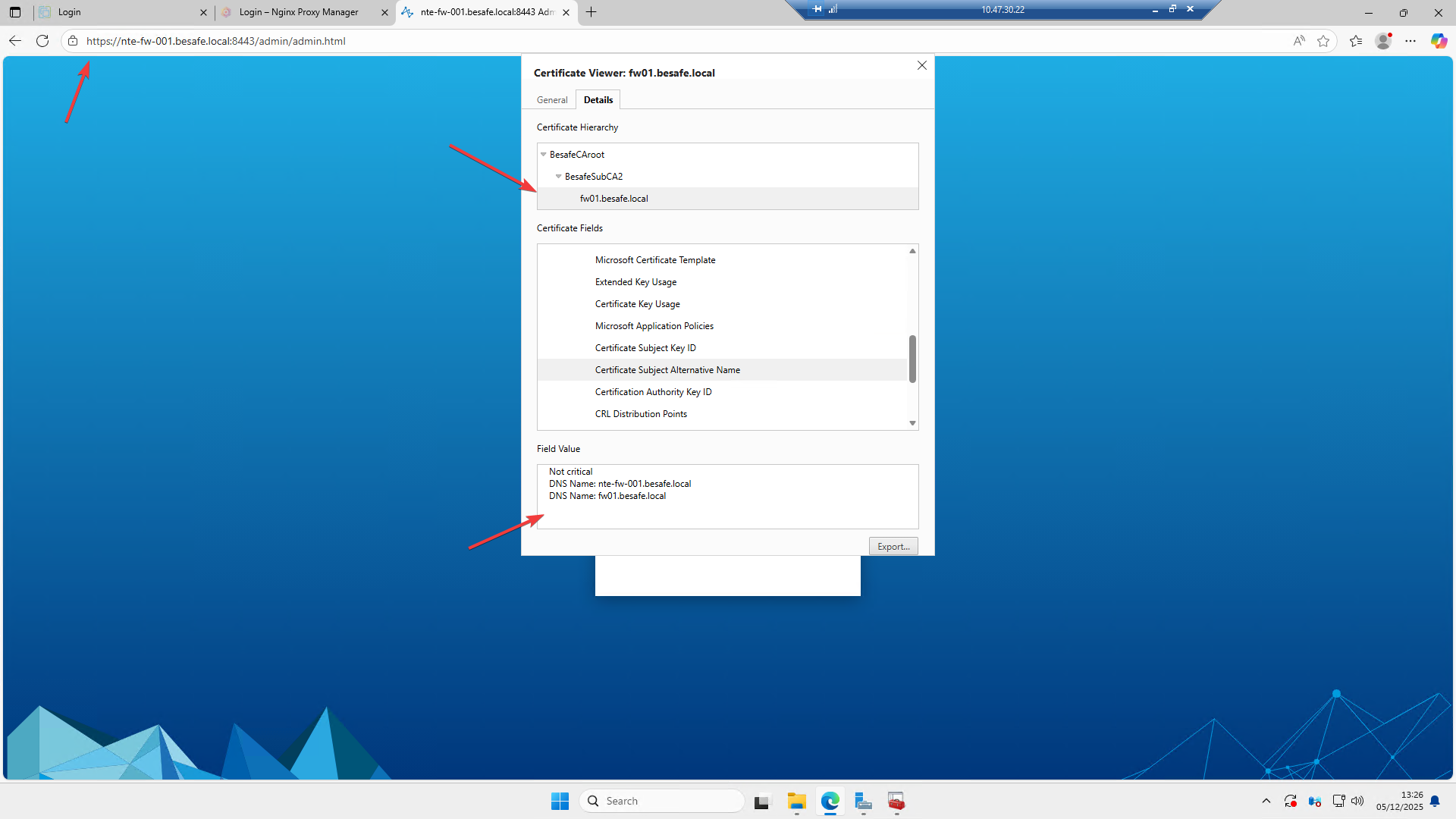Select fw01.besafe.local in certificate hierarchy
Viewport: 1456px width, 819px height.
click(614, 199)
